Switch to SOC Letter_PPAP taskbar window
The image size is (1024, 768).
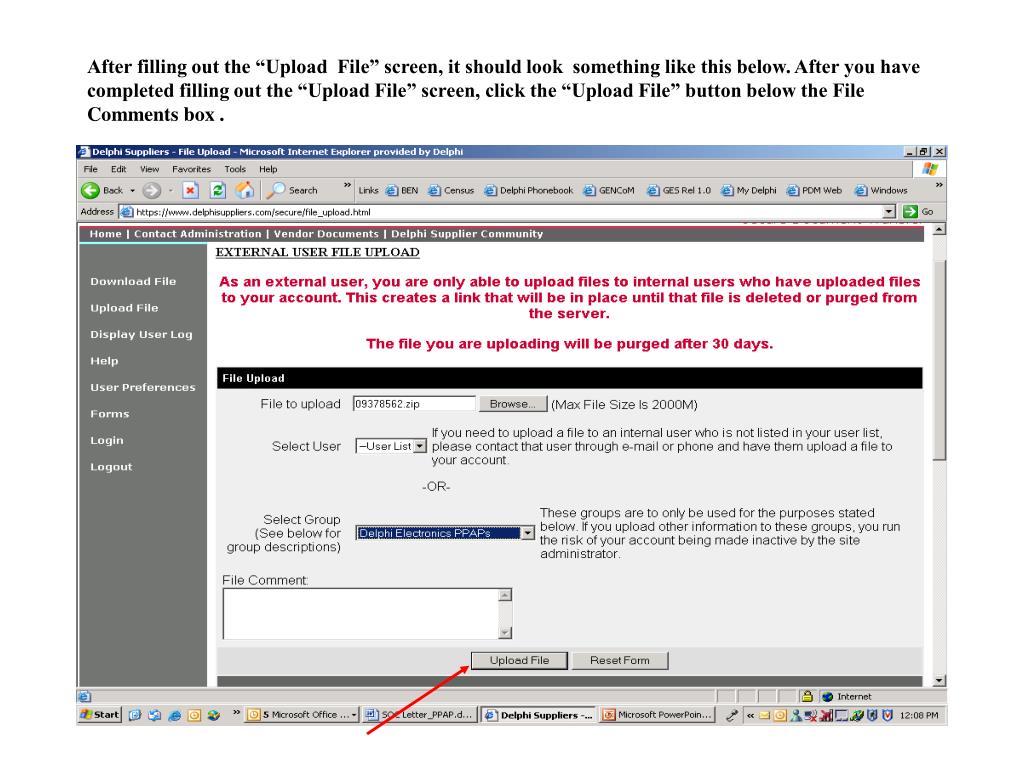[x=418, y=714]
